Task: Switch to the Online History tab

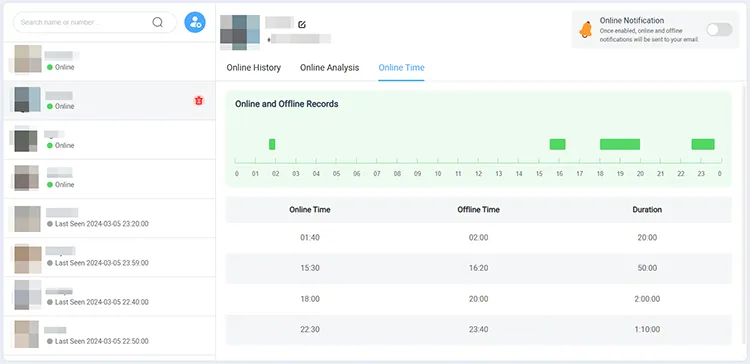Action: point(254,67)
